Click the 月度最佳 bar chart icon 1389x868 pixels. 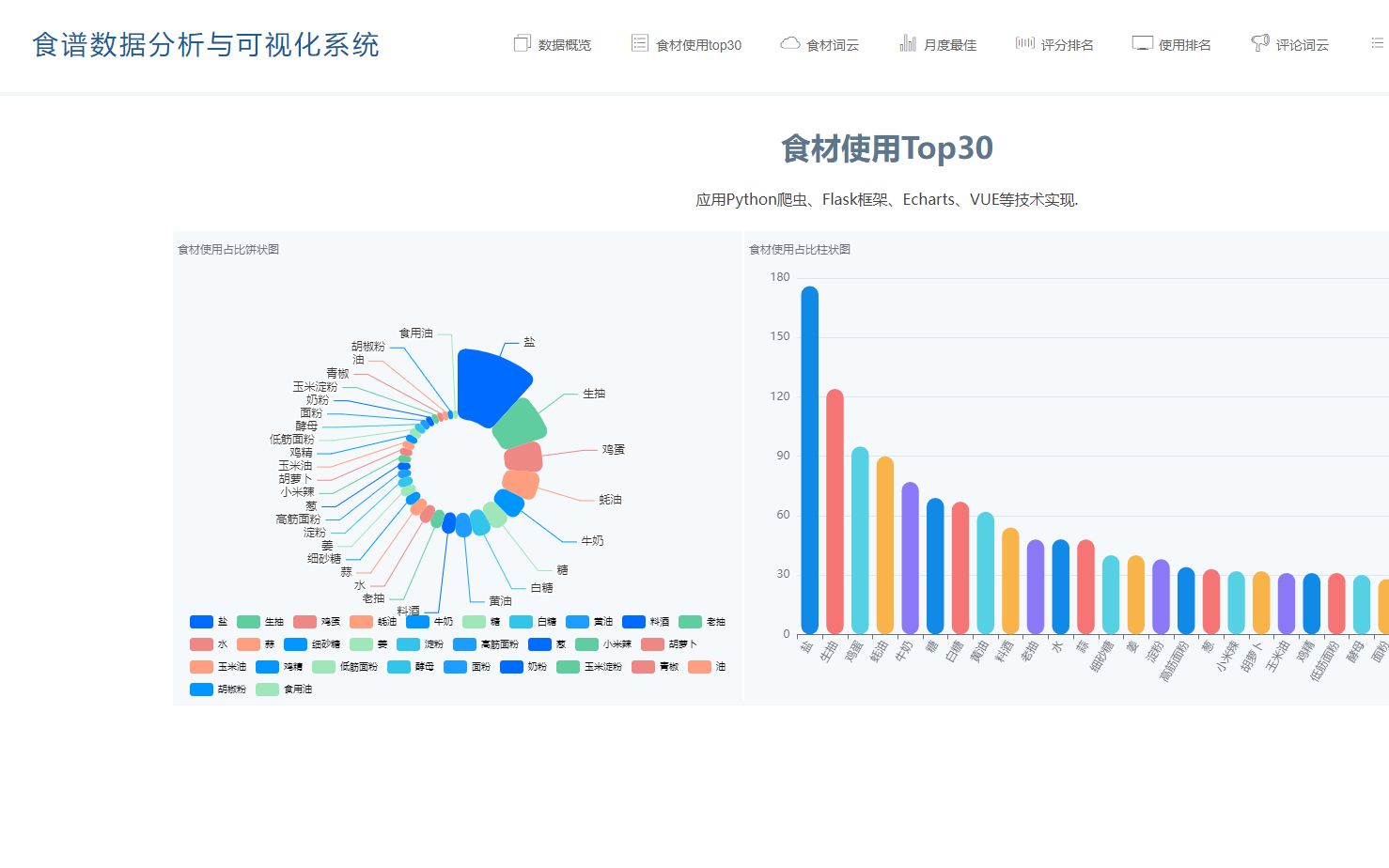click(908, 42)
